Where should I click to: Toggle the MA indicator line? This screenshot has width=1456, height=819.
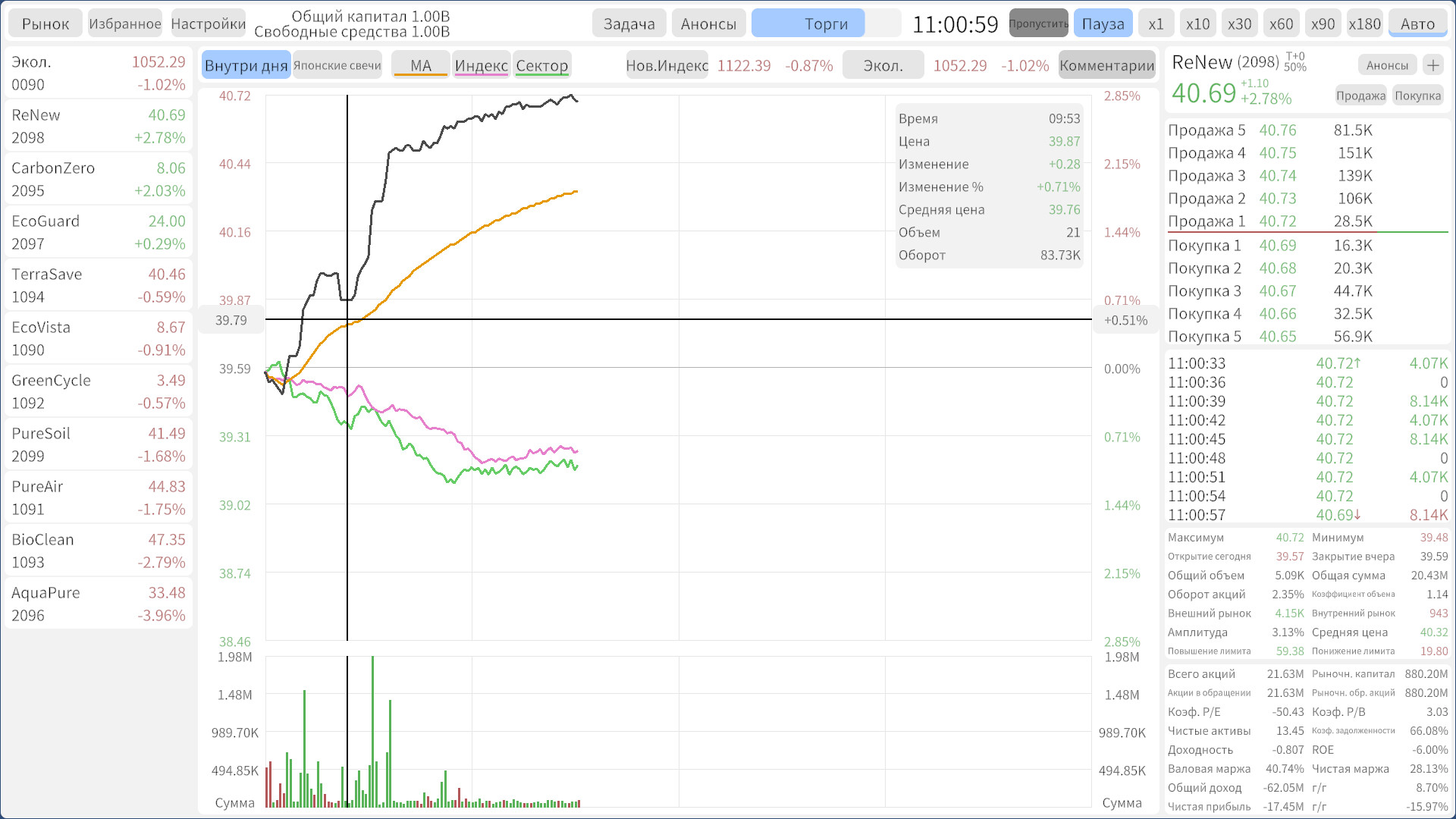(x=421, y=65)
